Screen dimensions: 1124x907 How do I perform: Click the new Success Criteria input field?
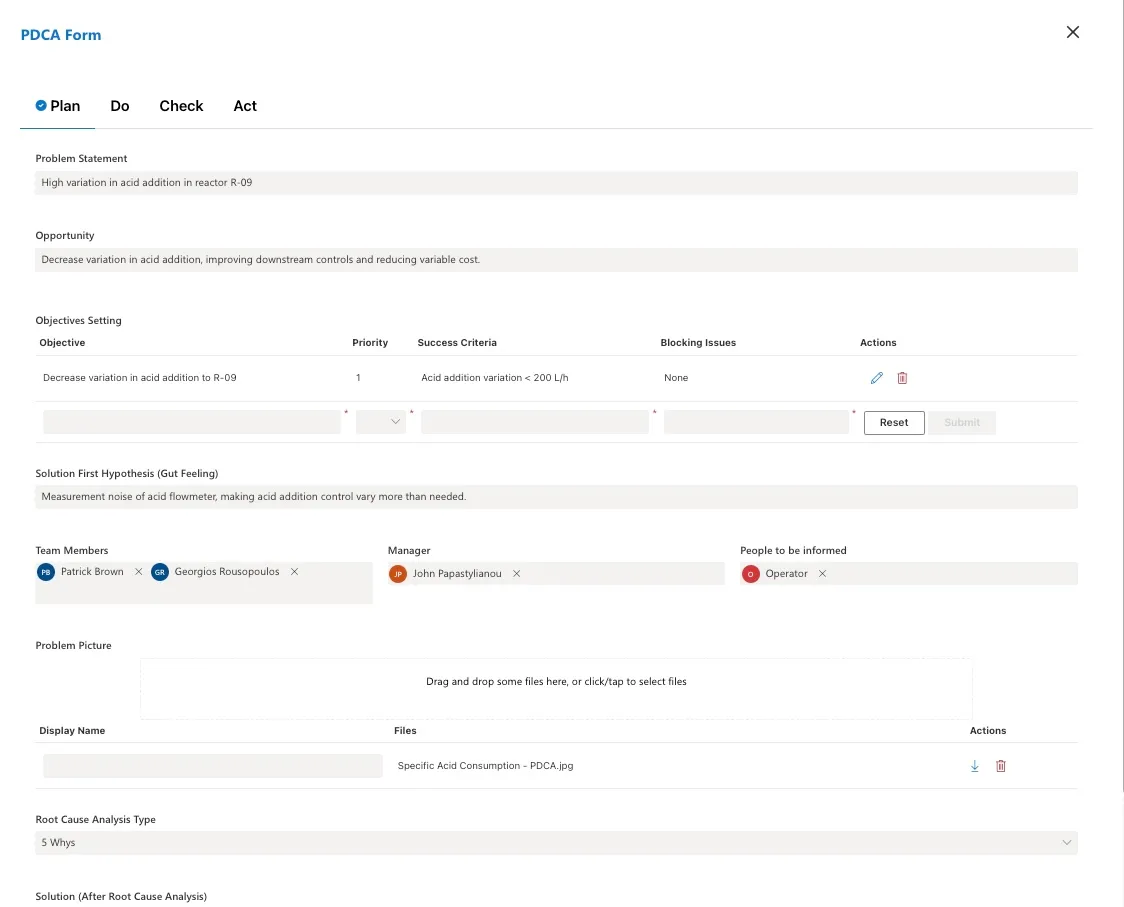click(x=535, y=422)
